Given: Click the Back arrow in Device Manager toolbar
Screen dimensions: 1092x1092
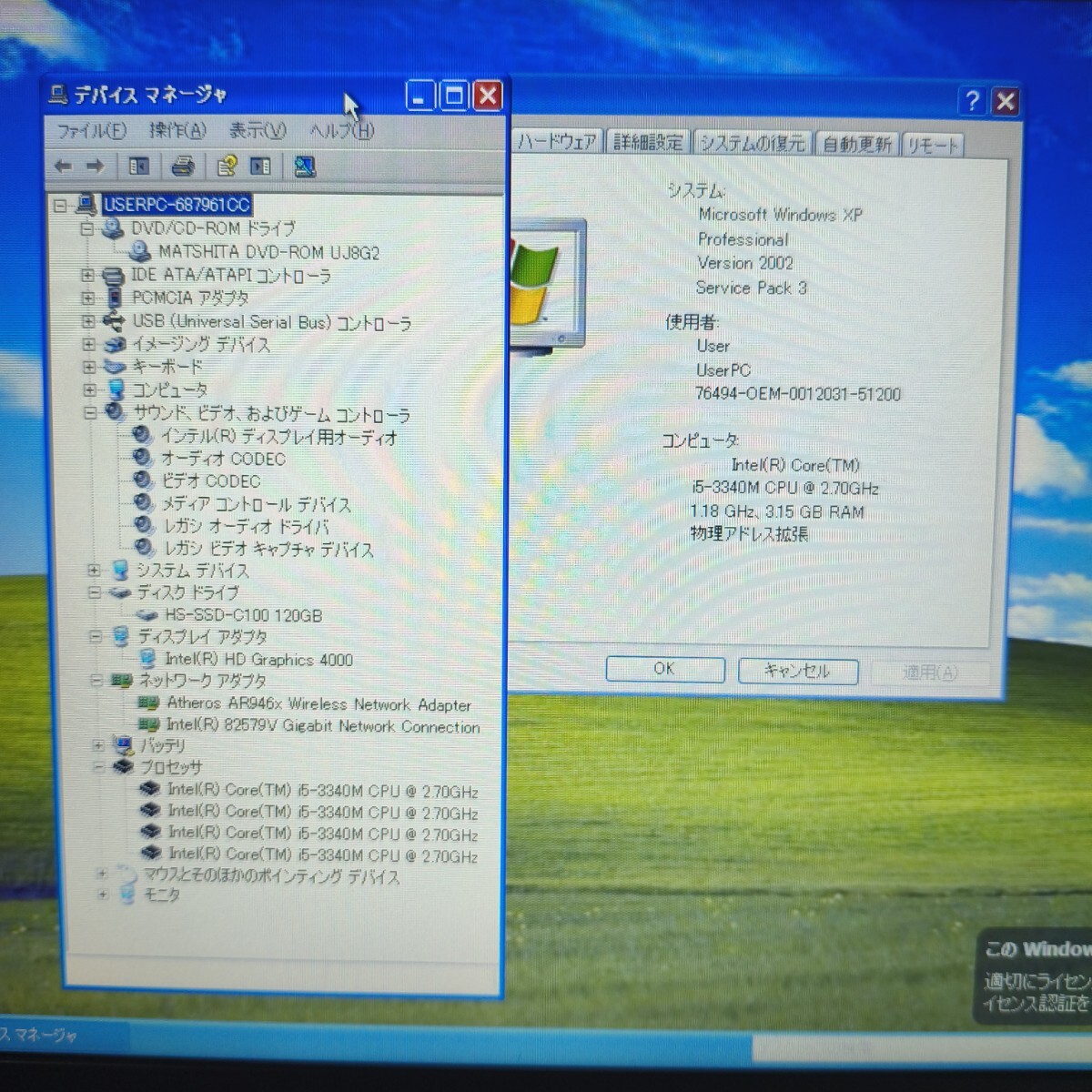Looking at the screenshot, I should pos(62,166).
